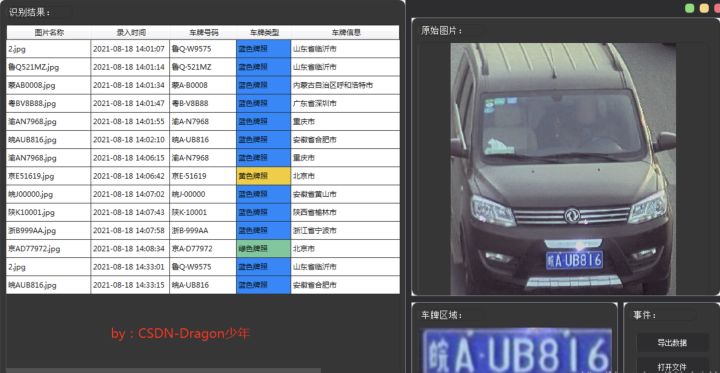This screenshot has width=720, height=373.
Task: Click the 2021-08-18 14:02:10 timestamp cell
Action: pos(130,140)
